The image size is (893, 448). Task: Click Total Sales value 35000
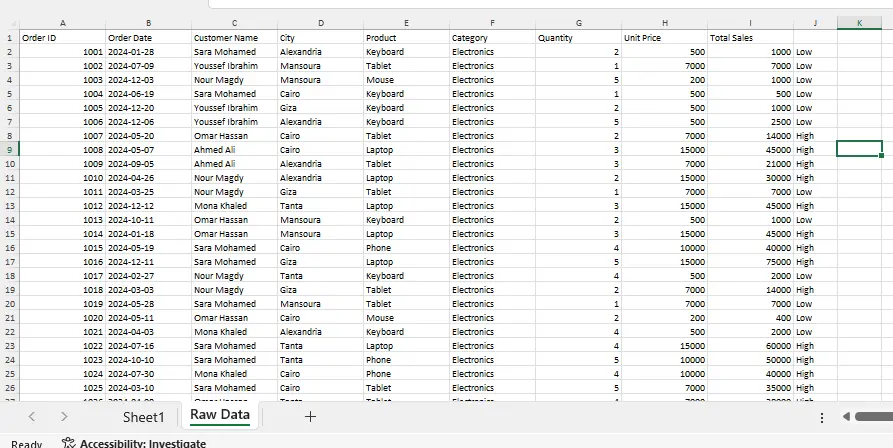(751, 388)
